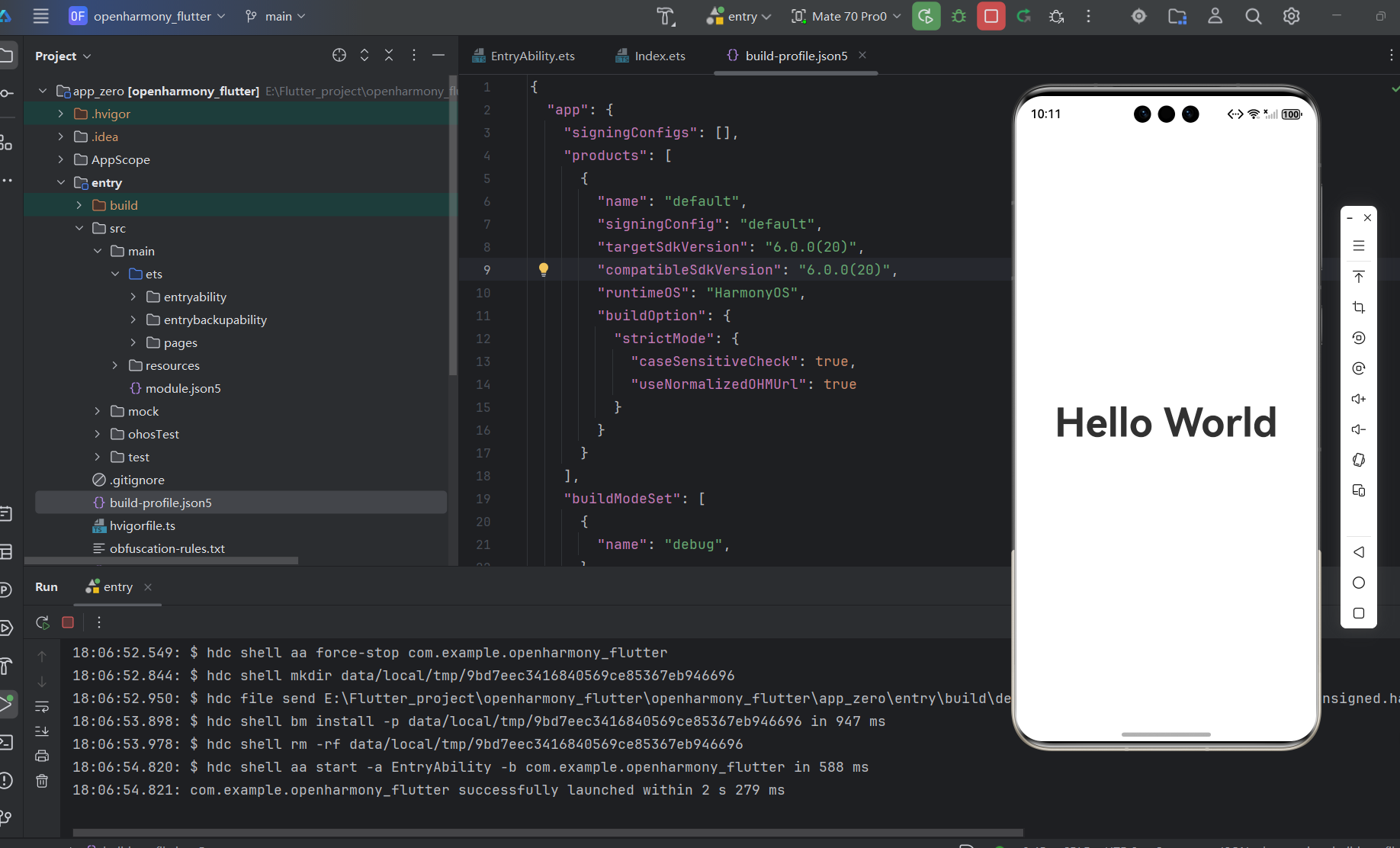Close the build-profile.json5 tab
The height and width of the screenshot is (848, 1400).
point(862,55)
